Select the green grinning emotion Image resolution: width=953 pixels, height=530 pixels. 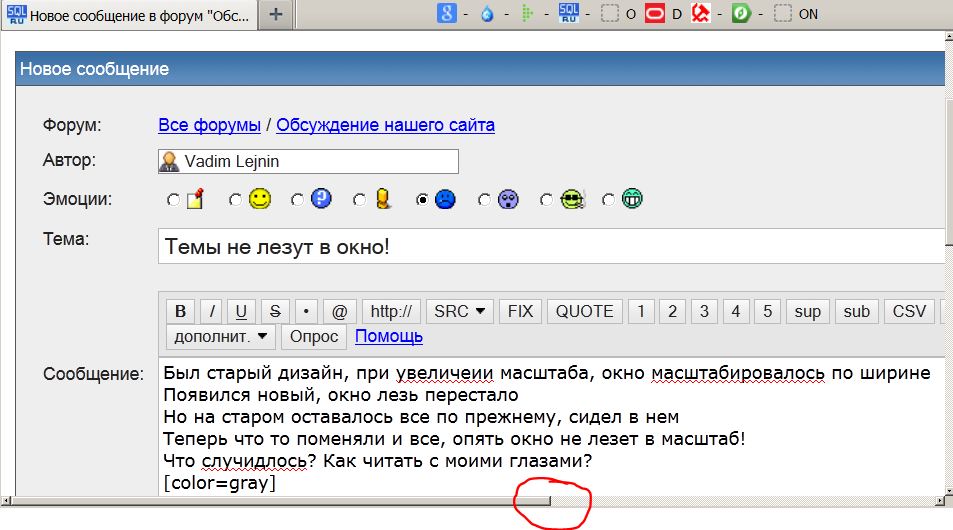(631, 200)
